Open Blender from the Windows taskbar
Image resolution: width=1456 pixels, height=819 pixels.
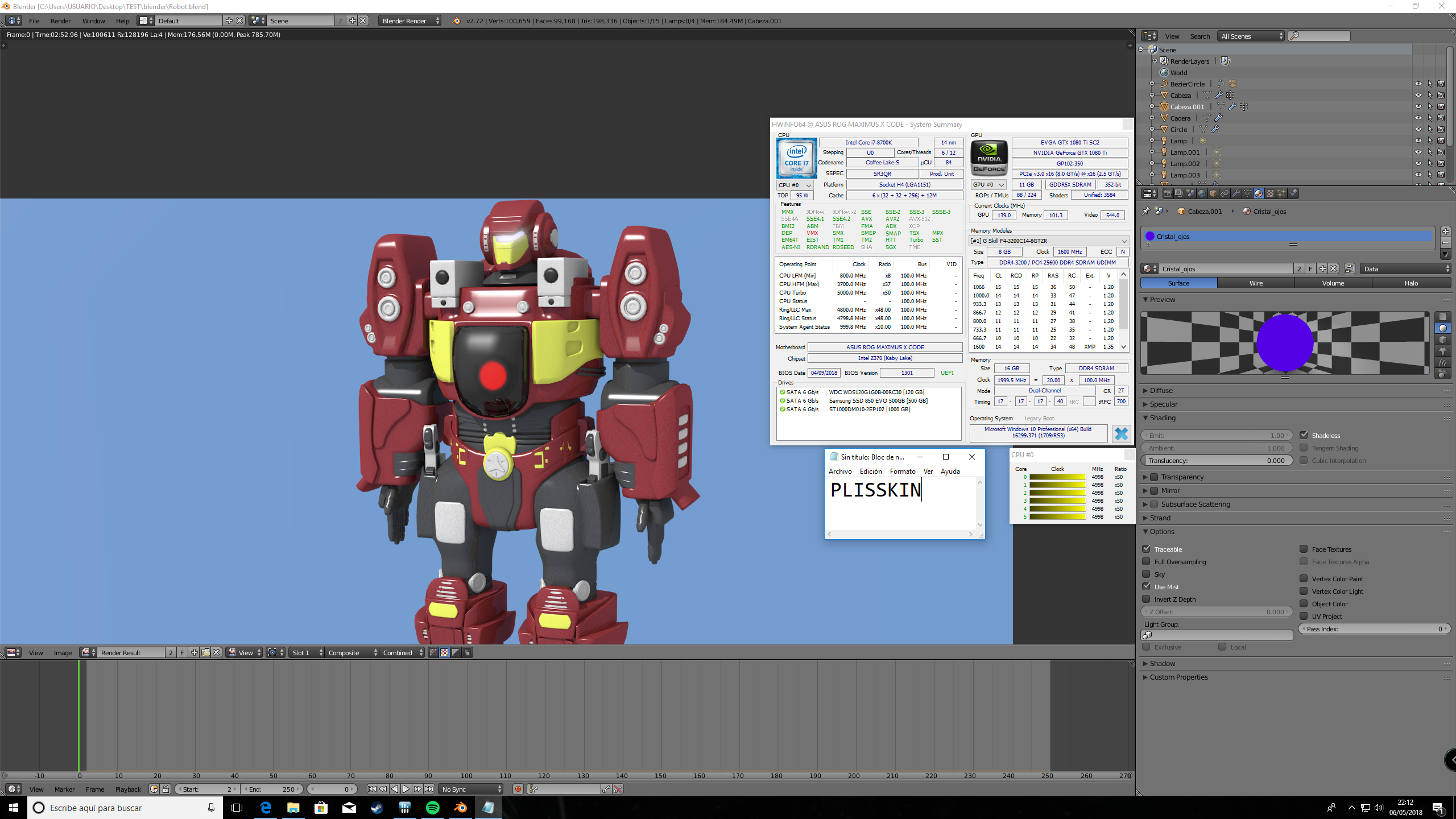click(461, 807)
